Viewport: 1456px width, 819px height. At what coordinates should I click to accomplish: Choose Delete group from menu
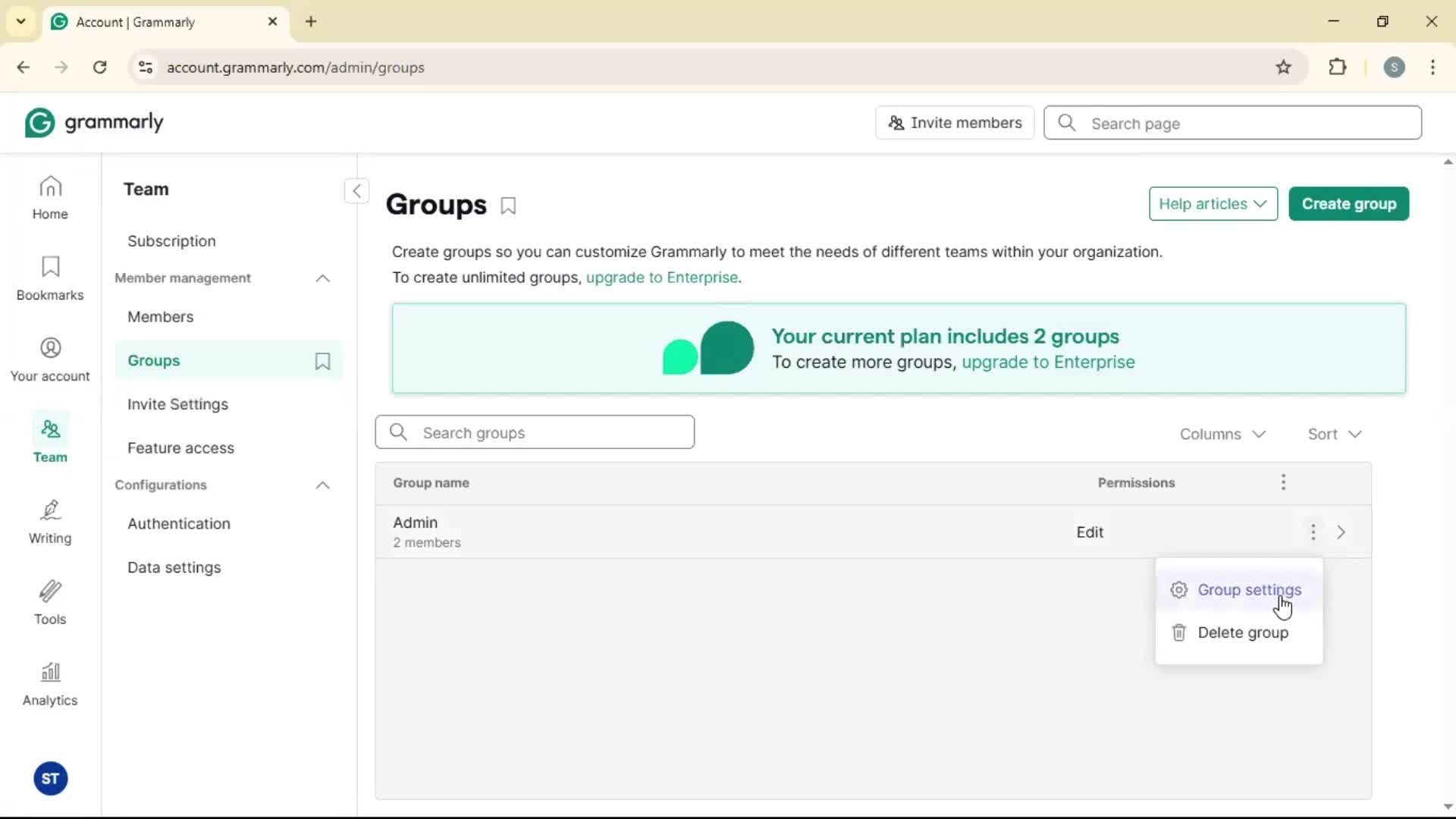point(1242,632)
